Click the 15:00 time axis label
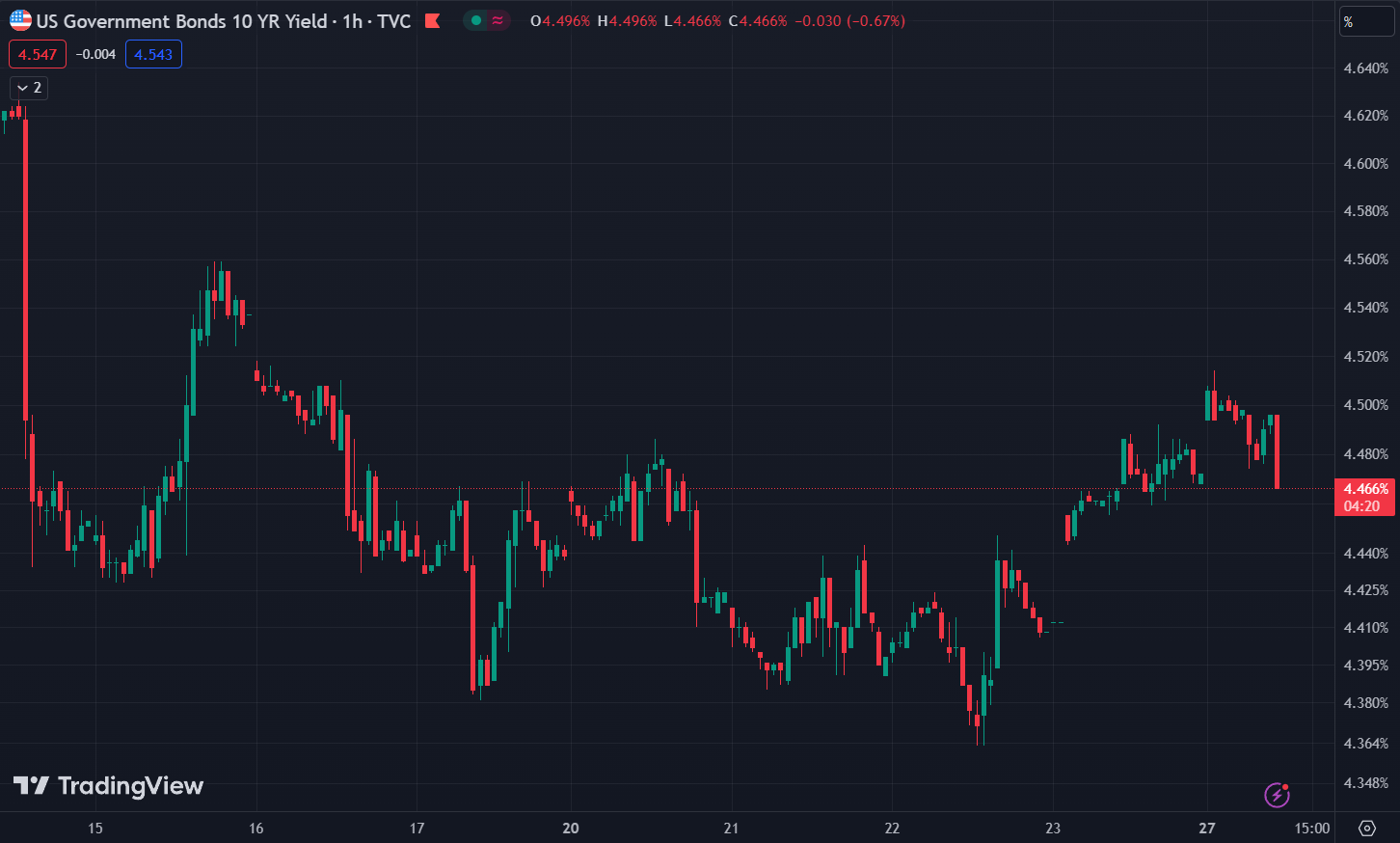This screenshot has height=843, width=1400. pyautogui.click(x=1312, y=828)
